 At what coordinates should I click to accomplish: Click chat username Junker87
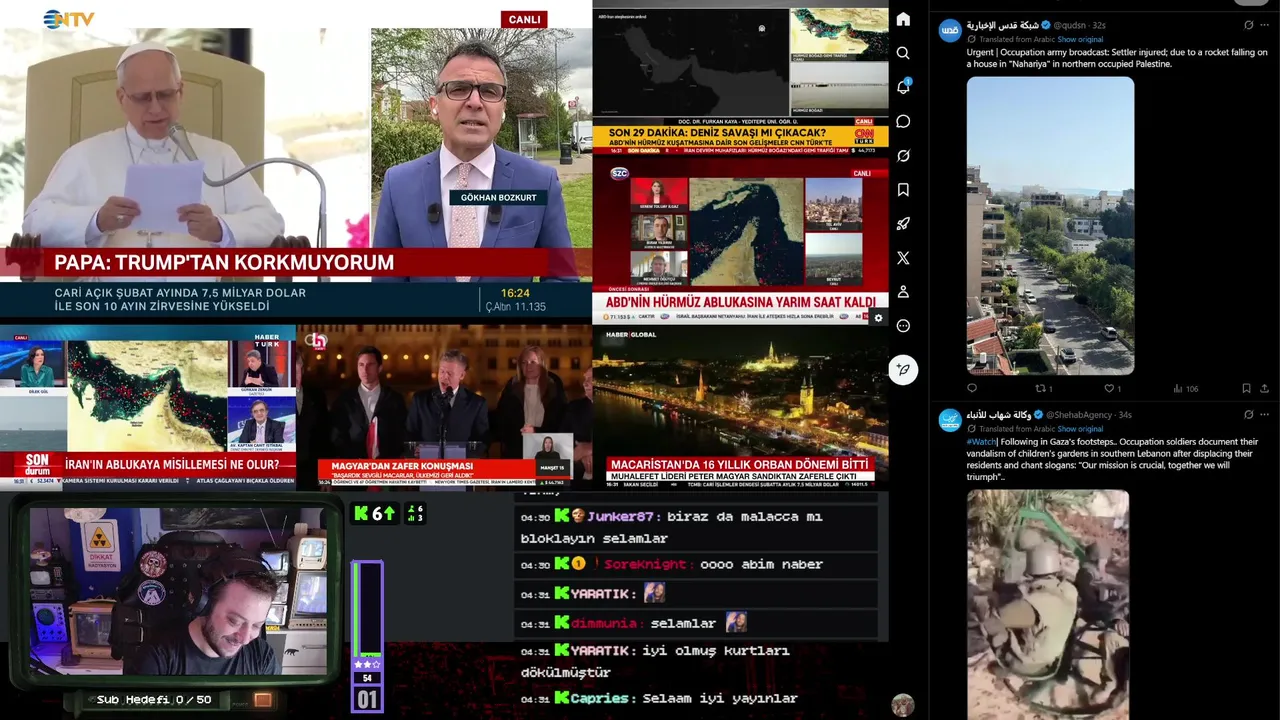[620, 517]
